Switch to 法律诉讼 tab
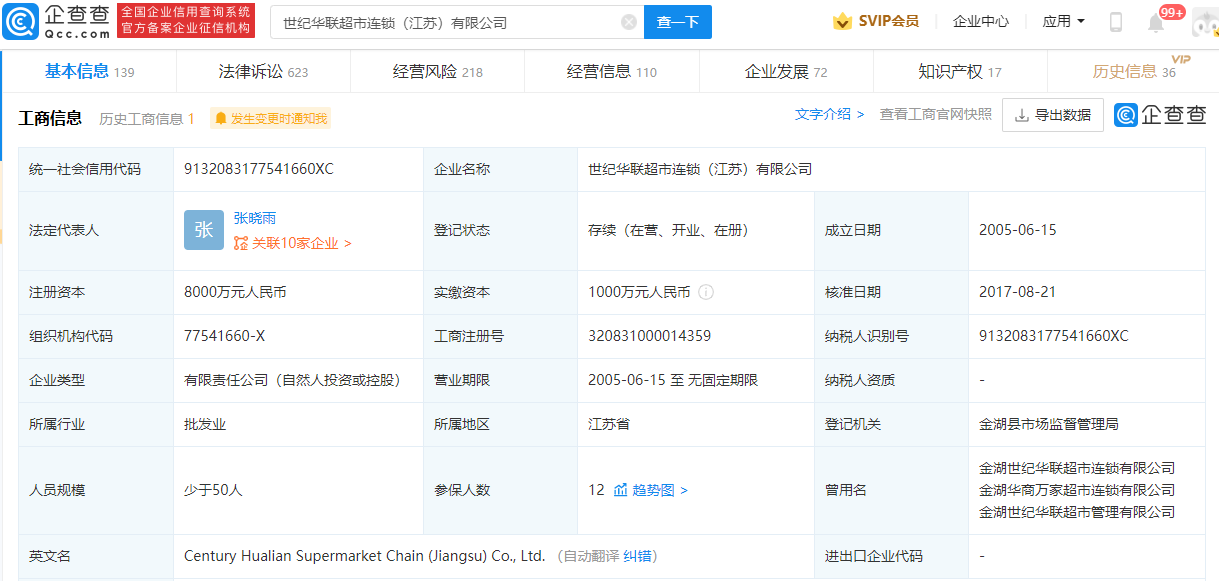1219x581 pixels. [x=263, y=71]
